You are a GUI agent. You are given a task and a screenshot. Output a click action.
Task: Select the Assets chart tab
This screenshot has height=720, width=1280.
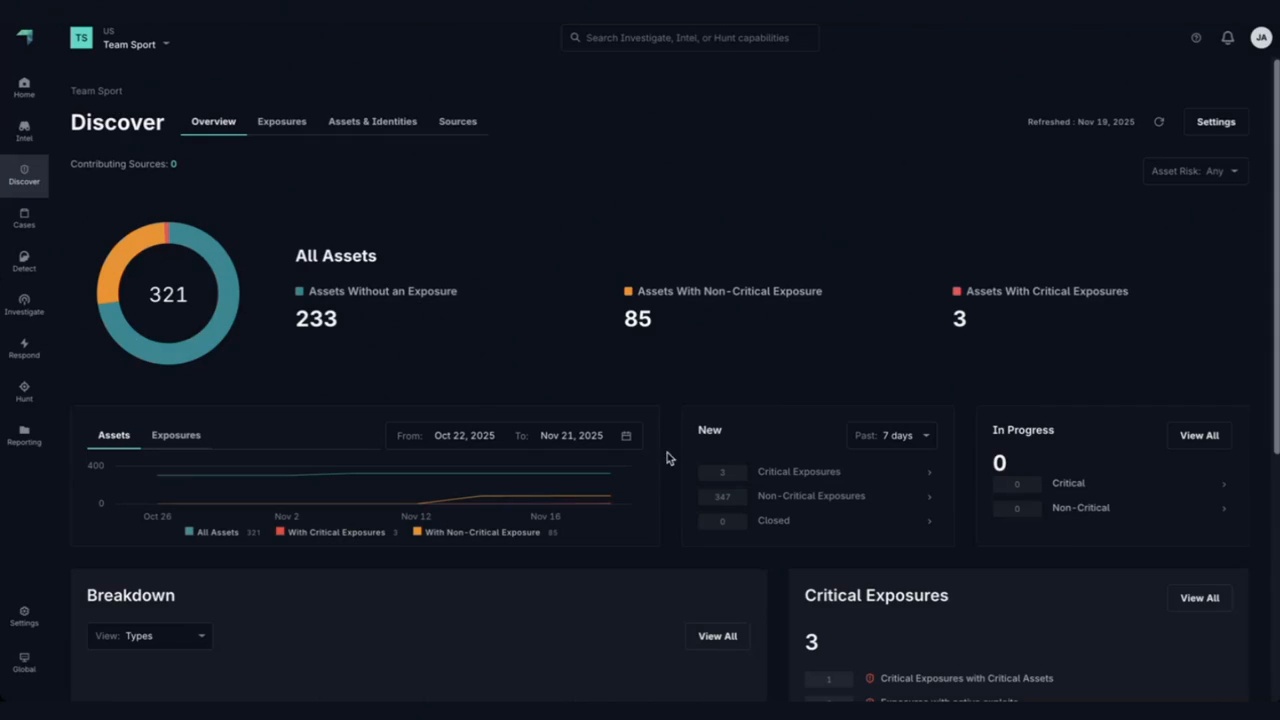(x=114, y=436)
